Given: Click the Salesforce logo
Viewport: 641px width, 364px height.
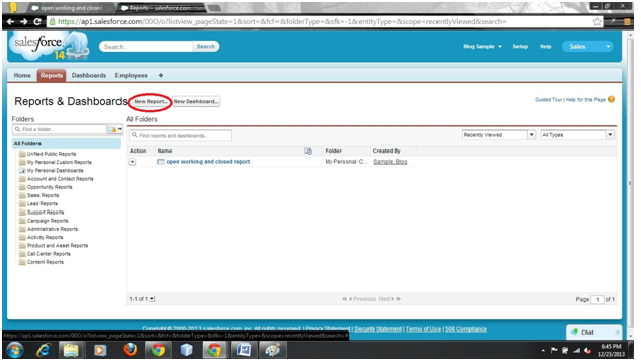Looking at the screenshot, I should click(50, 45).
